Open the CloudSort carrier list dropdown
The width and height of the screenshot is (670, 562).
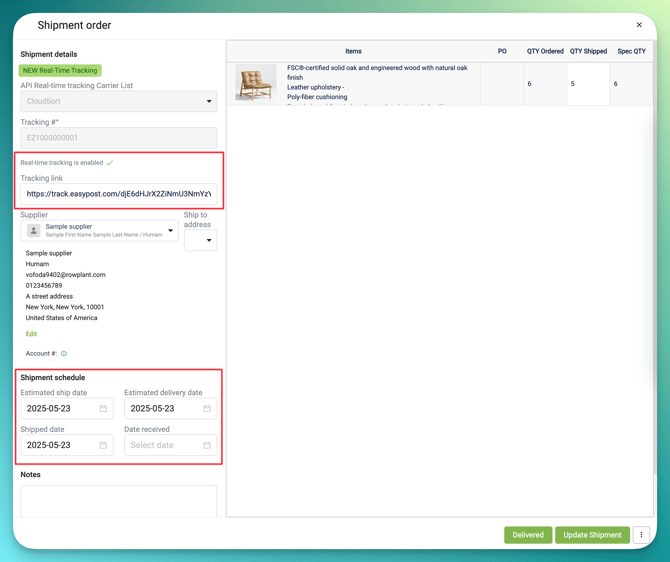pos(118,101)
